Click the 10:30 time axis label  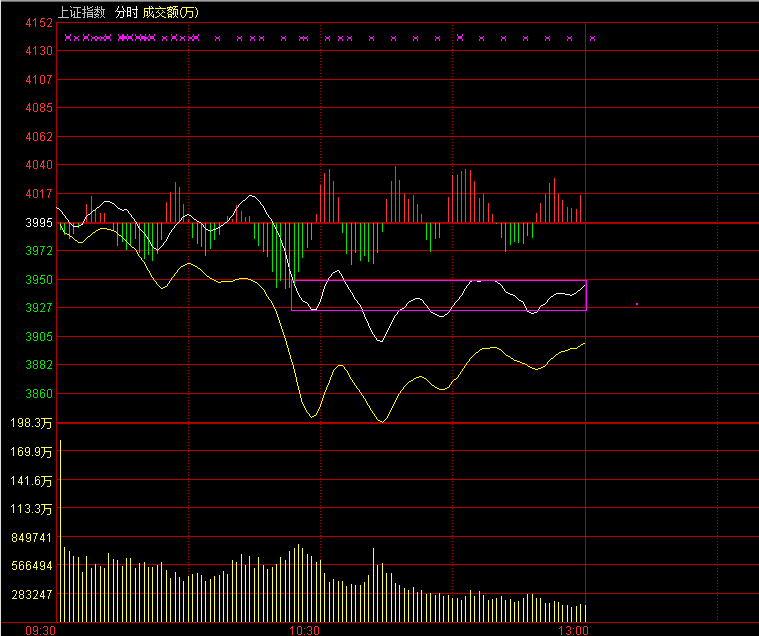304,630
